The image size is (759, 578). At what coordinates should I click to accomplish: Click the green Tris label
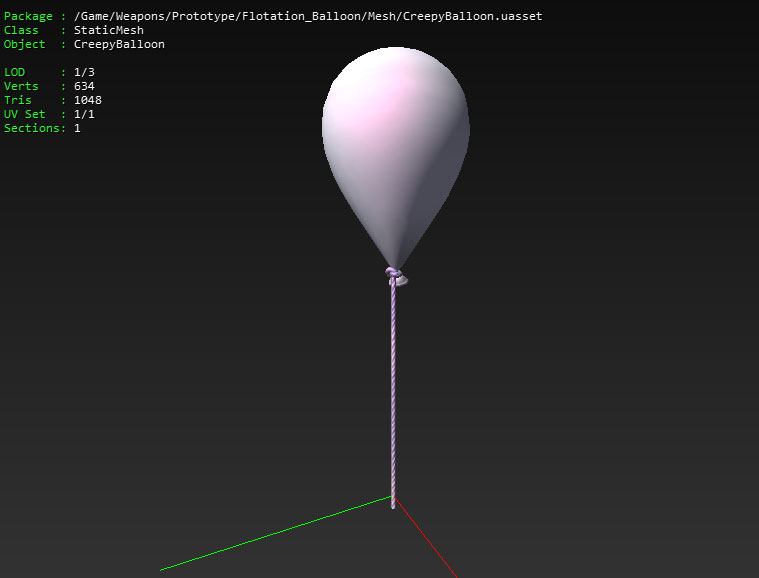point(18,101)
